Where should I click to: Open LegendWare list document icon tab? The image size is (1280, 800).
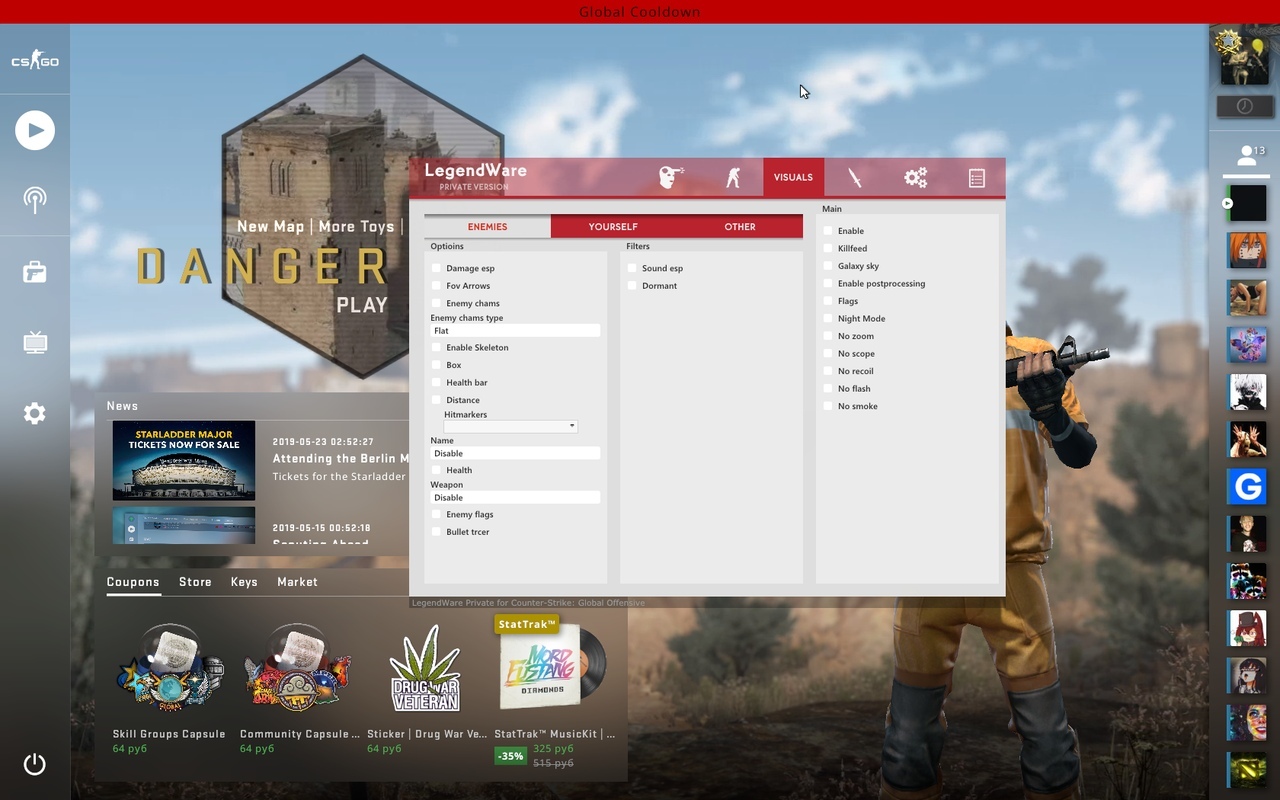(x=977, y=178)
